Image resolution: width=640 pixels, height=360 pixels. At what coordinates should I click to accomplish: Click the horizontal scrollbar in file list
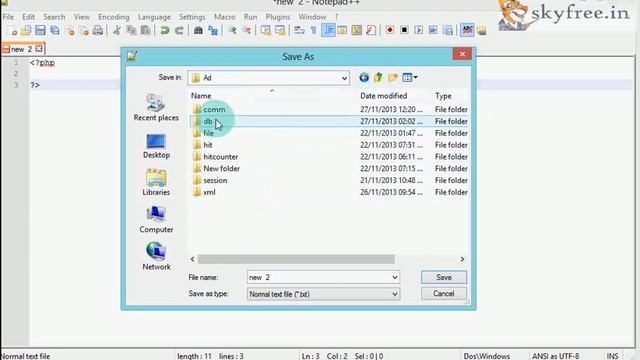(296, 259)
